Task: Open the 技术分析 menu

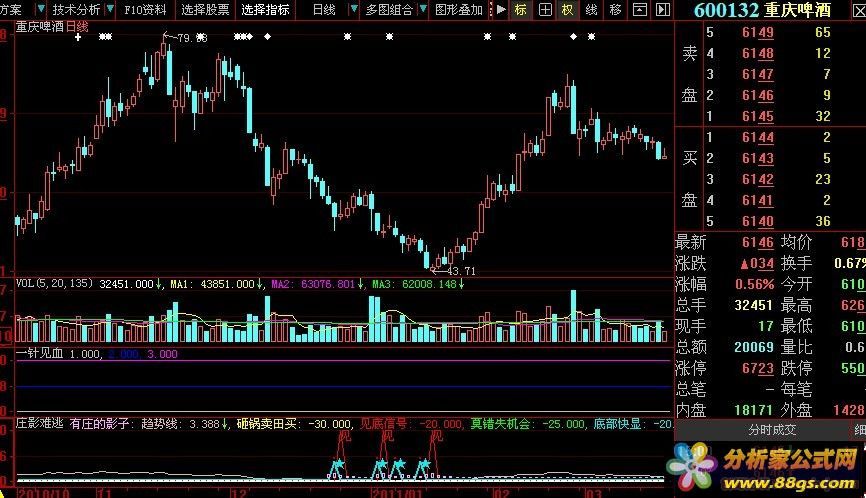Action: (x=76, y=9)
